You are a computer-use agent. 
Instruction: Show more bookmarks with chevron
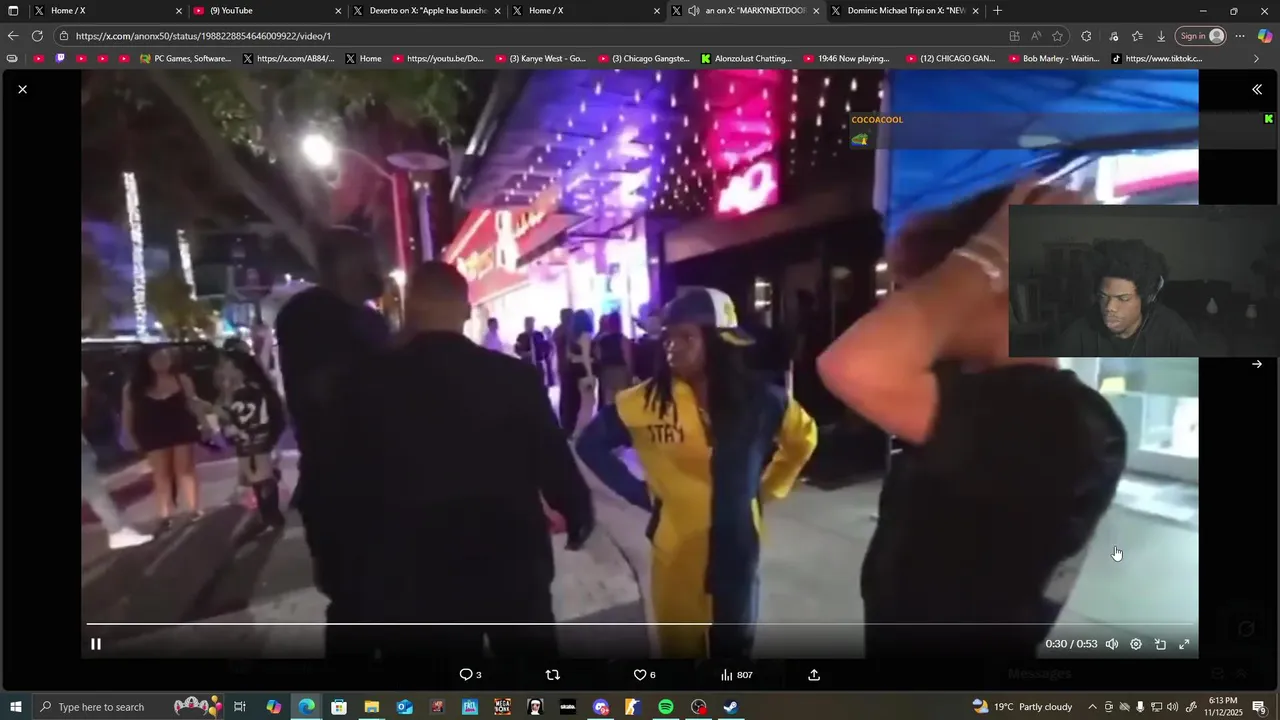(1257, 59)
